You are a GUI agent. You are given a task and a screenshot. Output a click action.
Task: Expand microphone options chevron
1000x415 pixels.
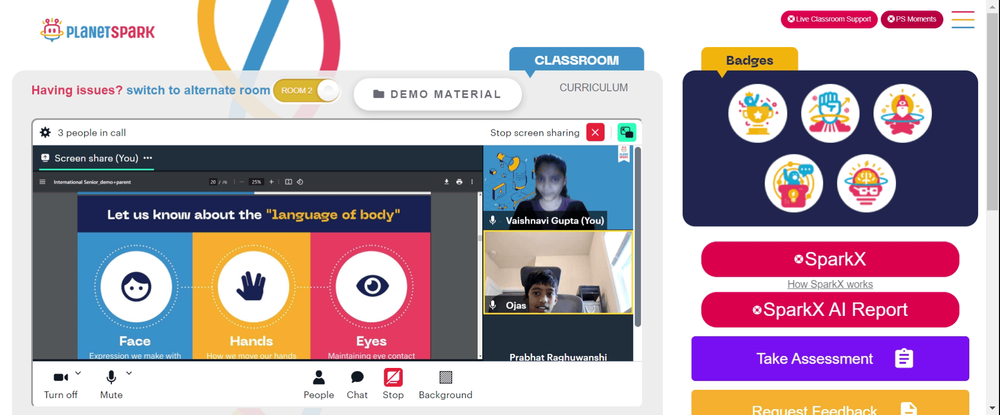click(129, 373)
